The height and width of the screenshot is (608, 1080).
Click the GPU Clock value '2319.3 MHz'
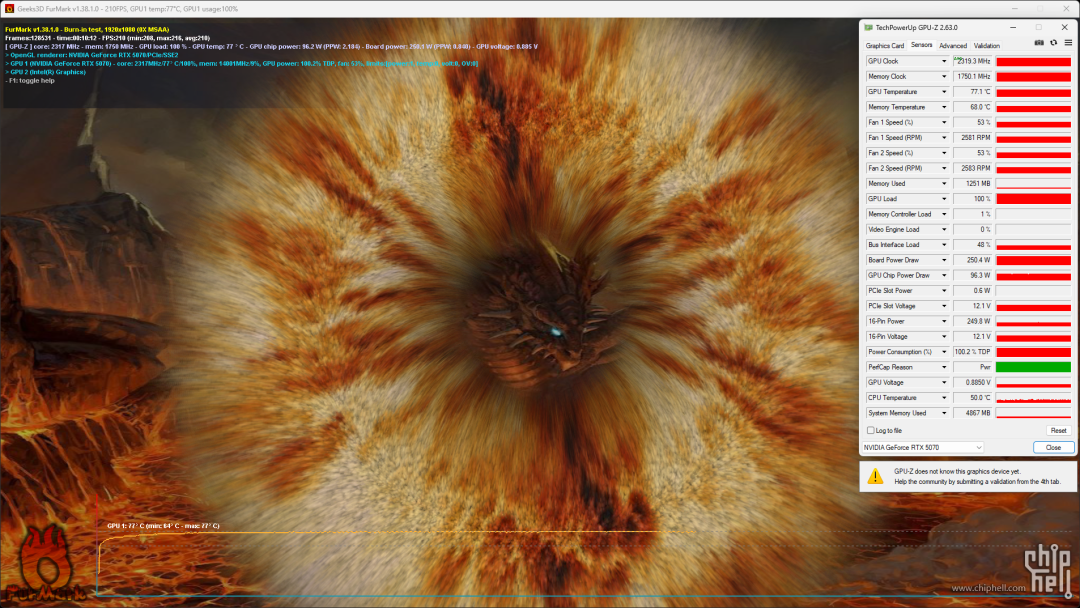pos(973,61)
